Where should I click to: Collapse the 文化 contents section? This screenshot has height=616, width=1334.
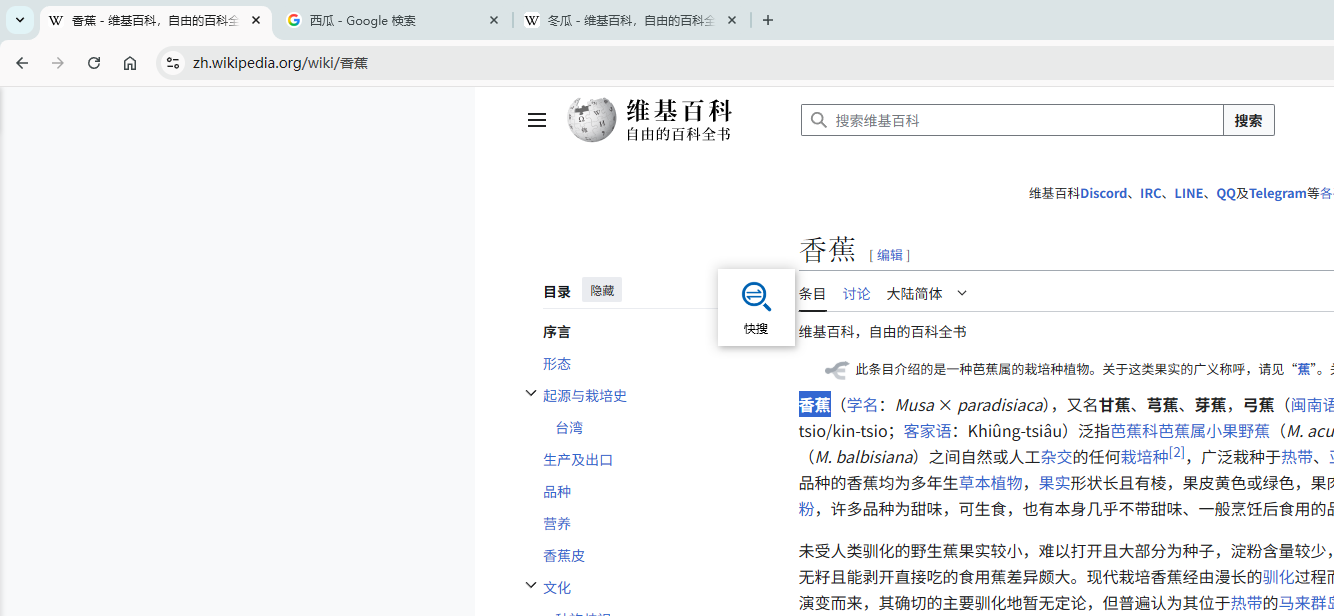coord(531,586)
